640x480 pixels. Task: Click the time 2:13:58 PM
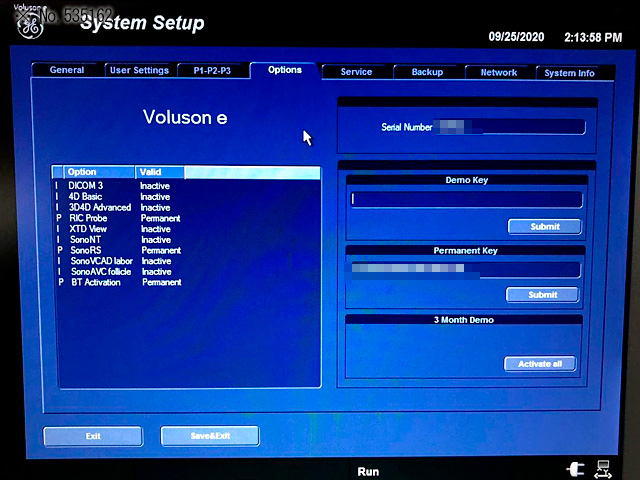pos(593,38)
